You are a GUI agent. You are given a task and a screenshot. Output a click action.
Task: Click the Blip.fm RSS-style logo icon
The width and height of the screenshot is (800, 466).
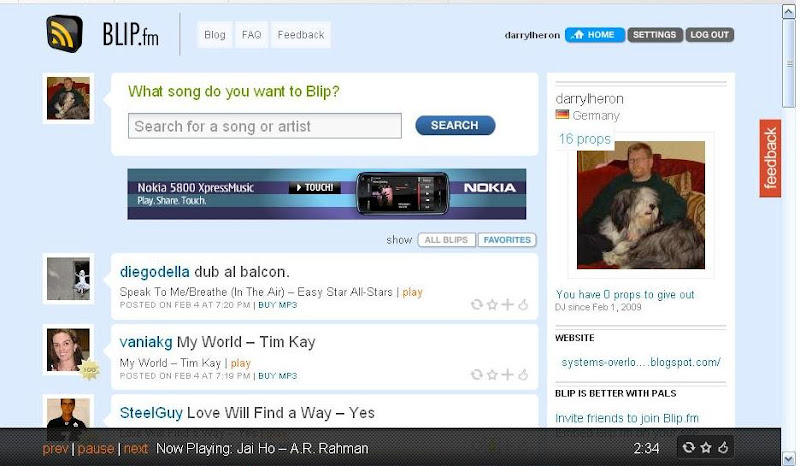(64, 34)
